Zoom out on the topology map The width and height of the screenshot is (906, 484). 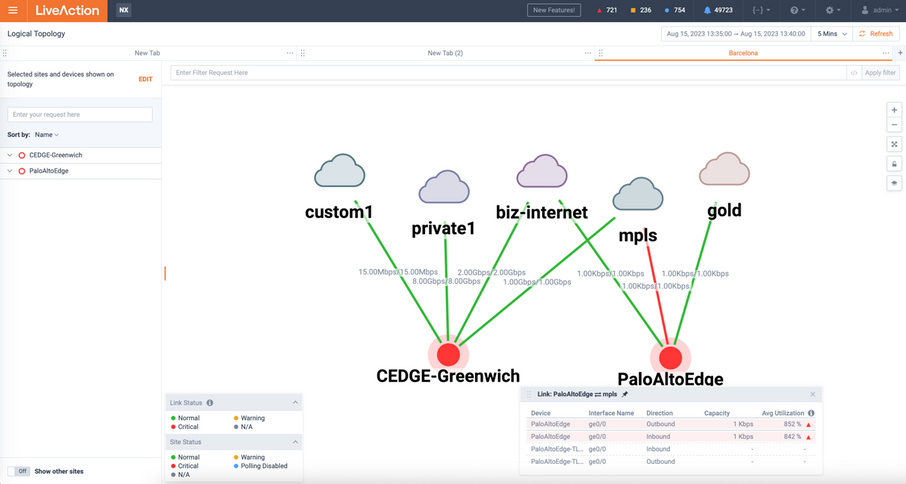click(894, 125)
